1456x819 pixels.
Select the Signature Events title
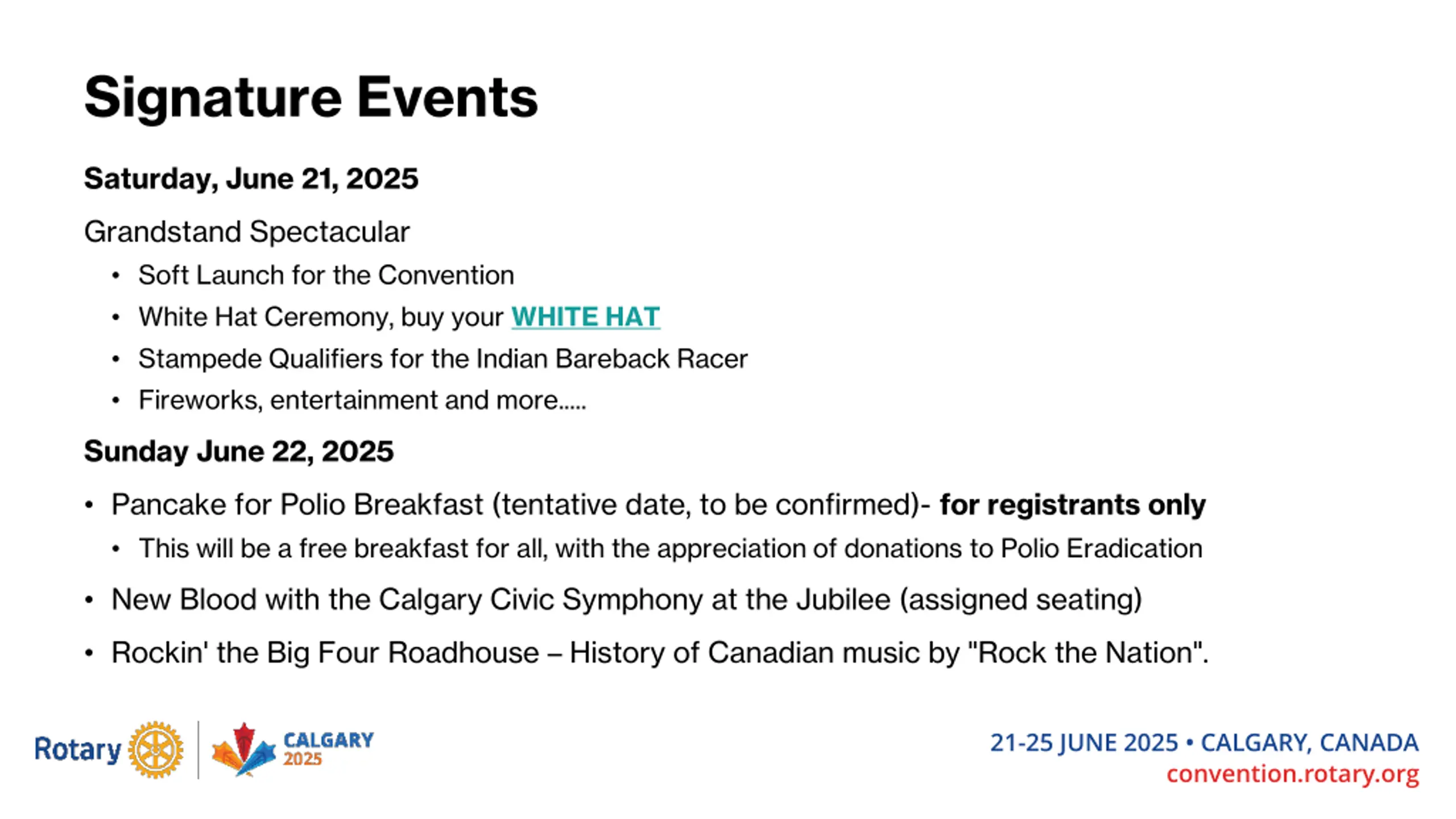(311, 97)
